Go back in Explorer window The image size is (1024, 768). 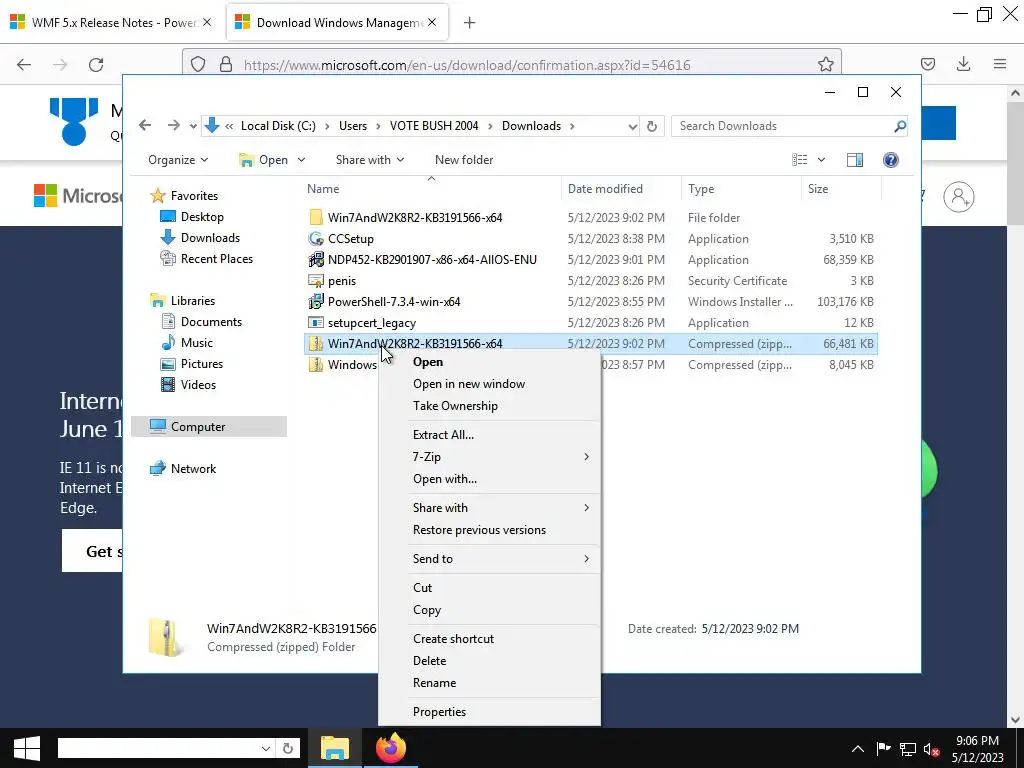pyautogui.click(x=145, y=125)
